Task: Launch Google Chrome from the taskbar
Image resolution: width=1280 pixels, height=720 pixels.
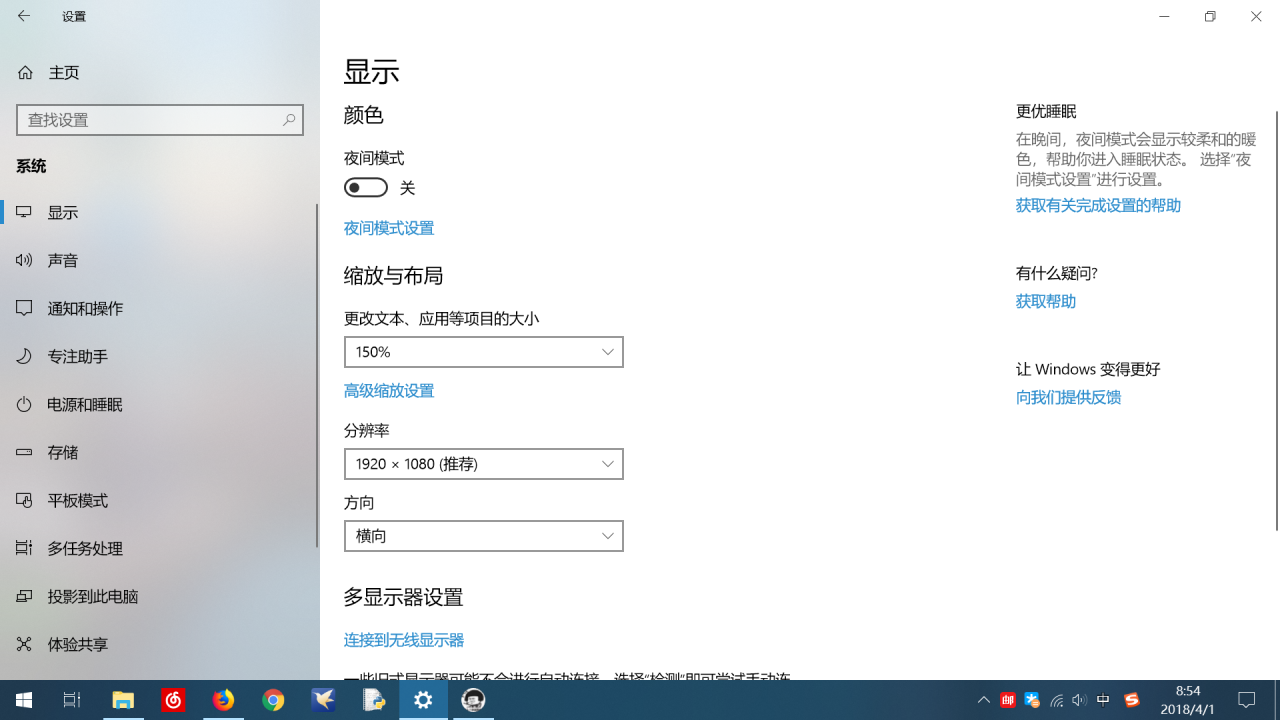Action: pyautogui.click(x=274, y=700)
